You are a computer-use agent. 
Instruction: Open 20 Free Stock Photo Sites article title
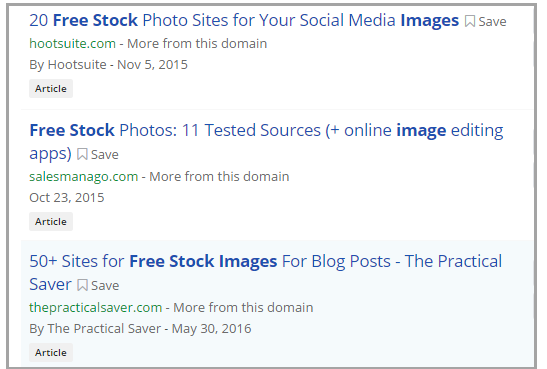pos(244,20)
